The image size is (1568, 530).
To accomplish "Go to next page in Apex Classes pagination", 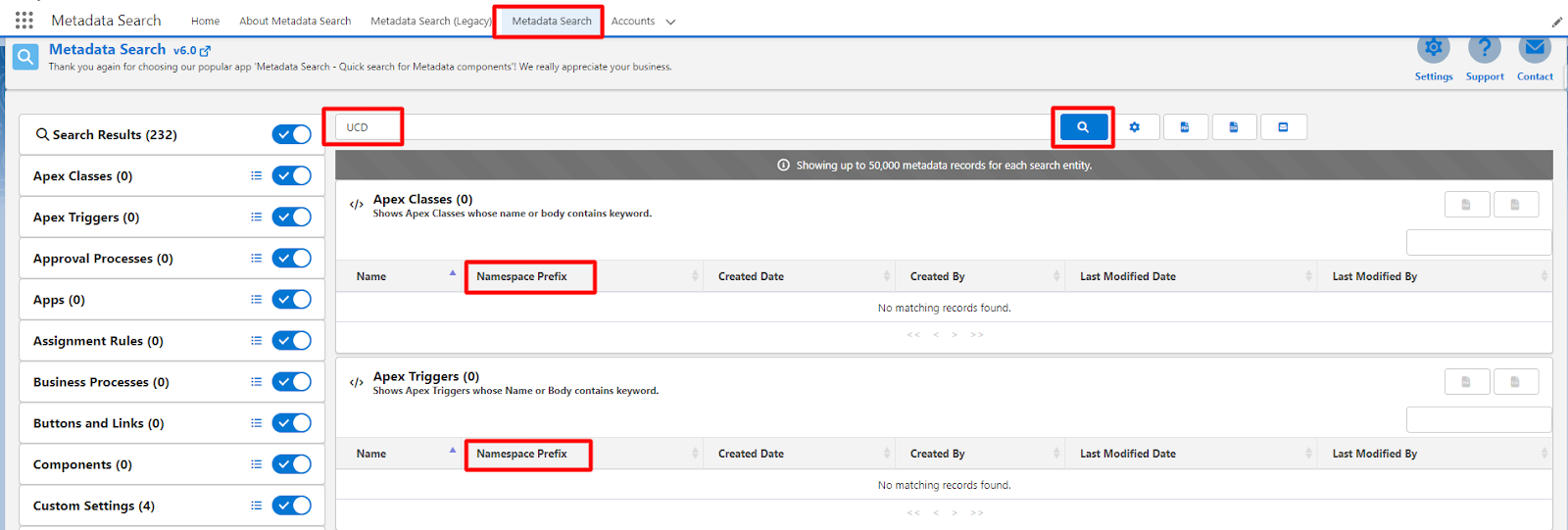I will tap(955, 335).
